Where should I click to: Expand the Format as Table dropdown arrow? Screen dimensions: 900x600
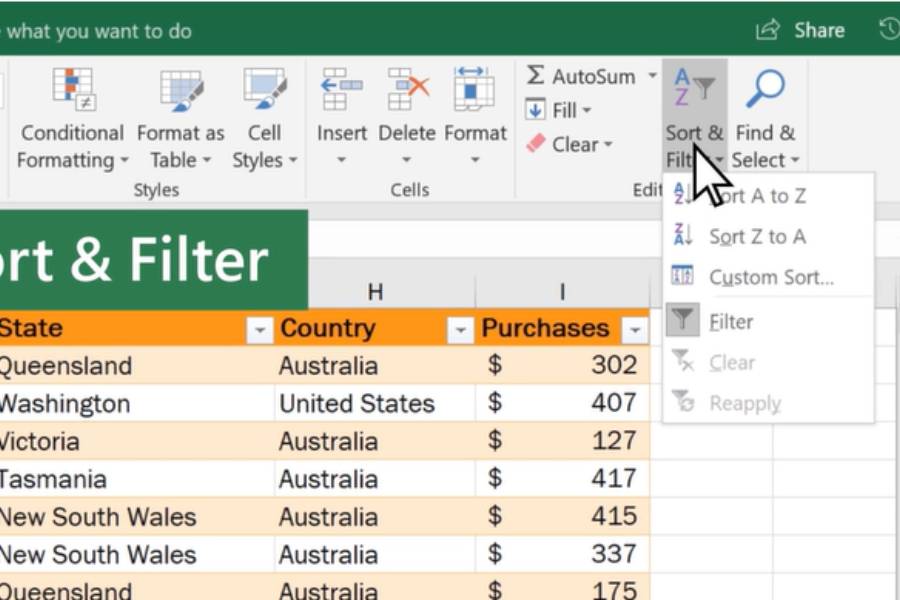pyautogui.click(x=207, y=160)
